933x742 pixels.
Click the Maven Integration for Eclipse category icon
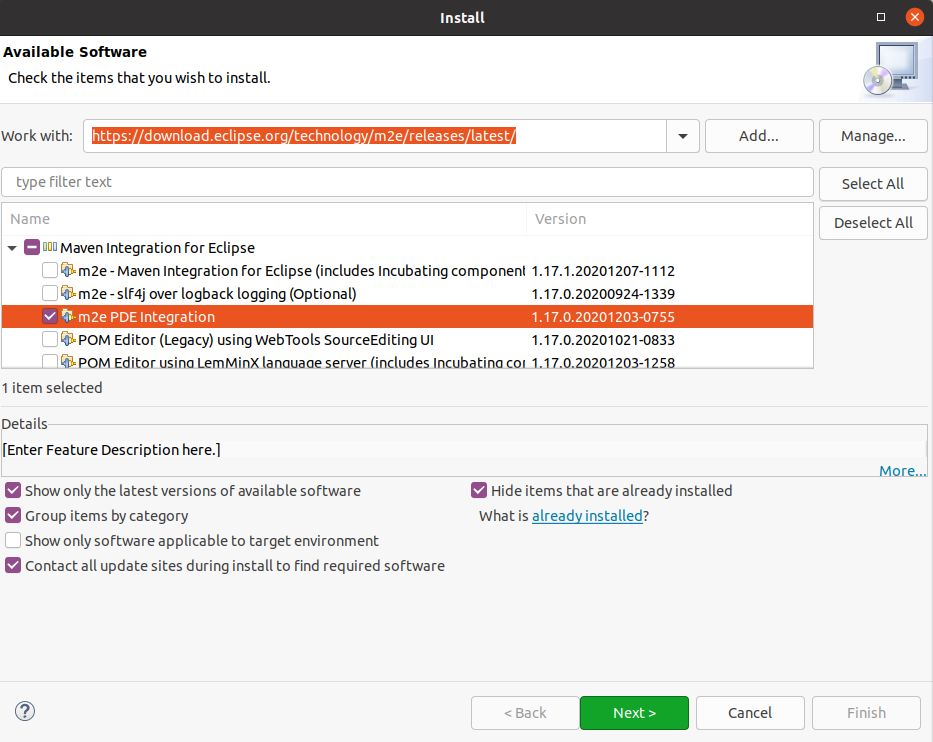[x=50, y=247]
